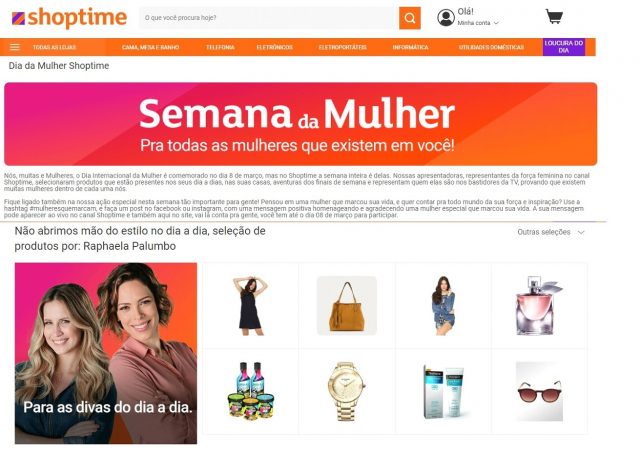
Task: Open Todas as Lojas menu
Action: click(54, 47)
